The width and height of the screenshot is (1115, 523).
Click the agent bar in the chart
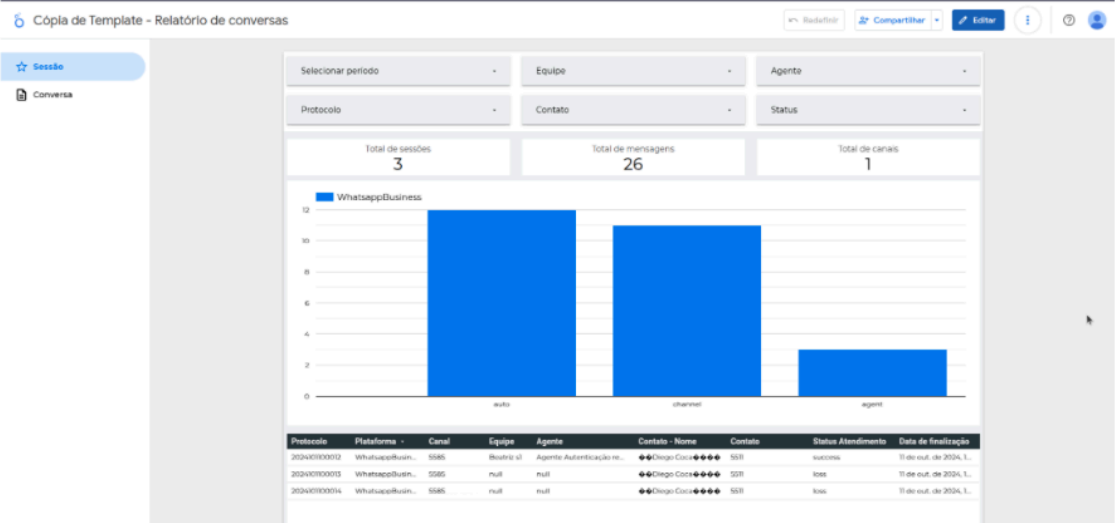(x=873, y=373)
